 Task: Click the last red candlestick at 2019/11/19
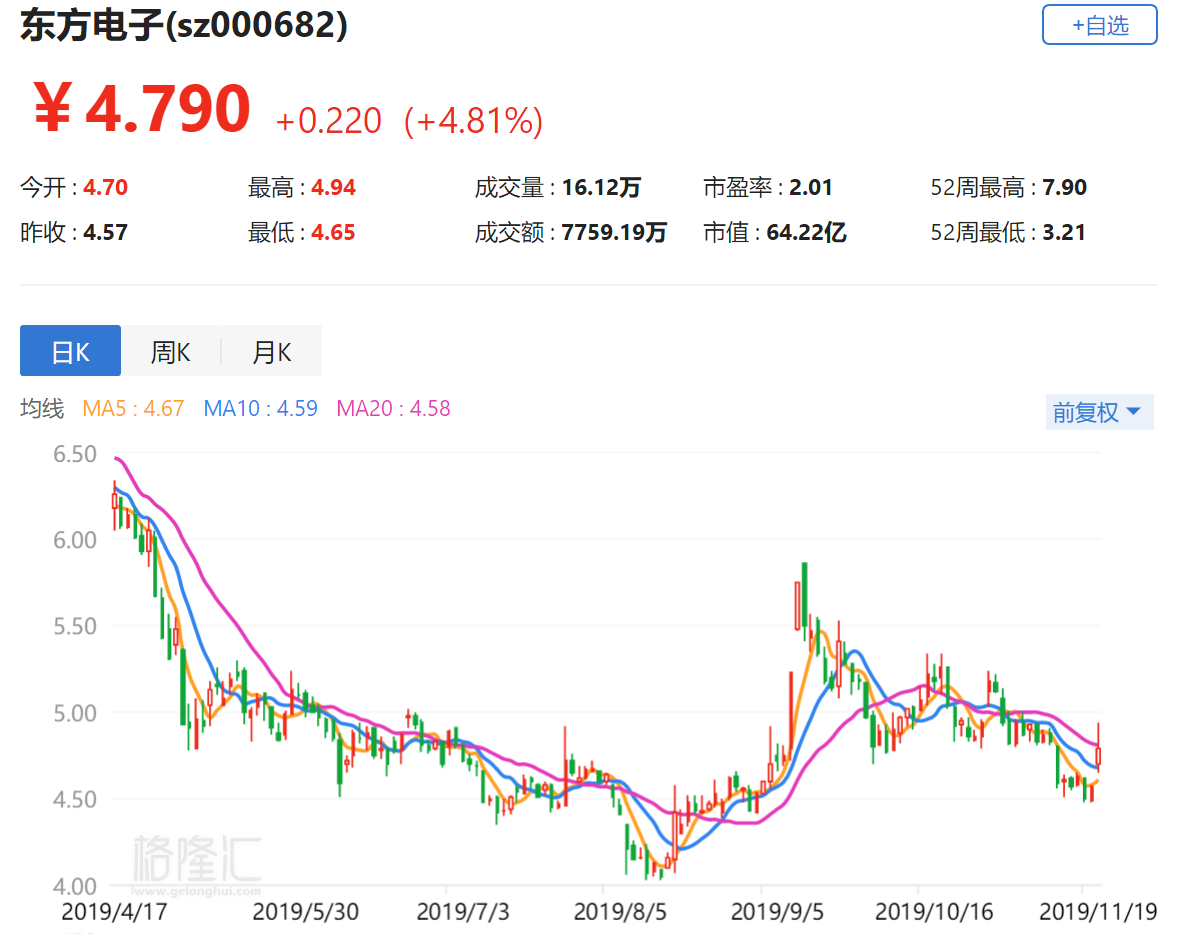[1098, 754]
